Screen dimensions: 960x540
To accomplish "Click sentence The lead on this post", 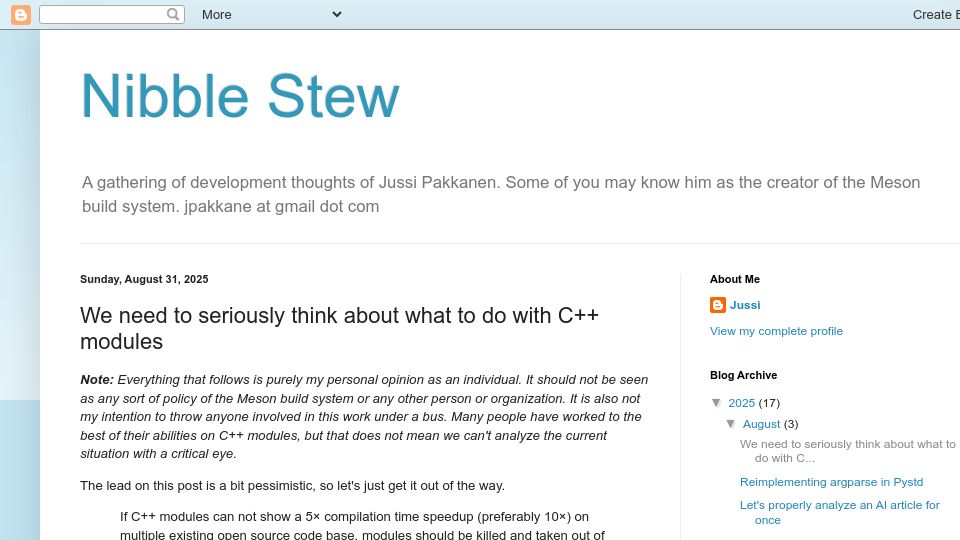I will tap(292, 486).
